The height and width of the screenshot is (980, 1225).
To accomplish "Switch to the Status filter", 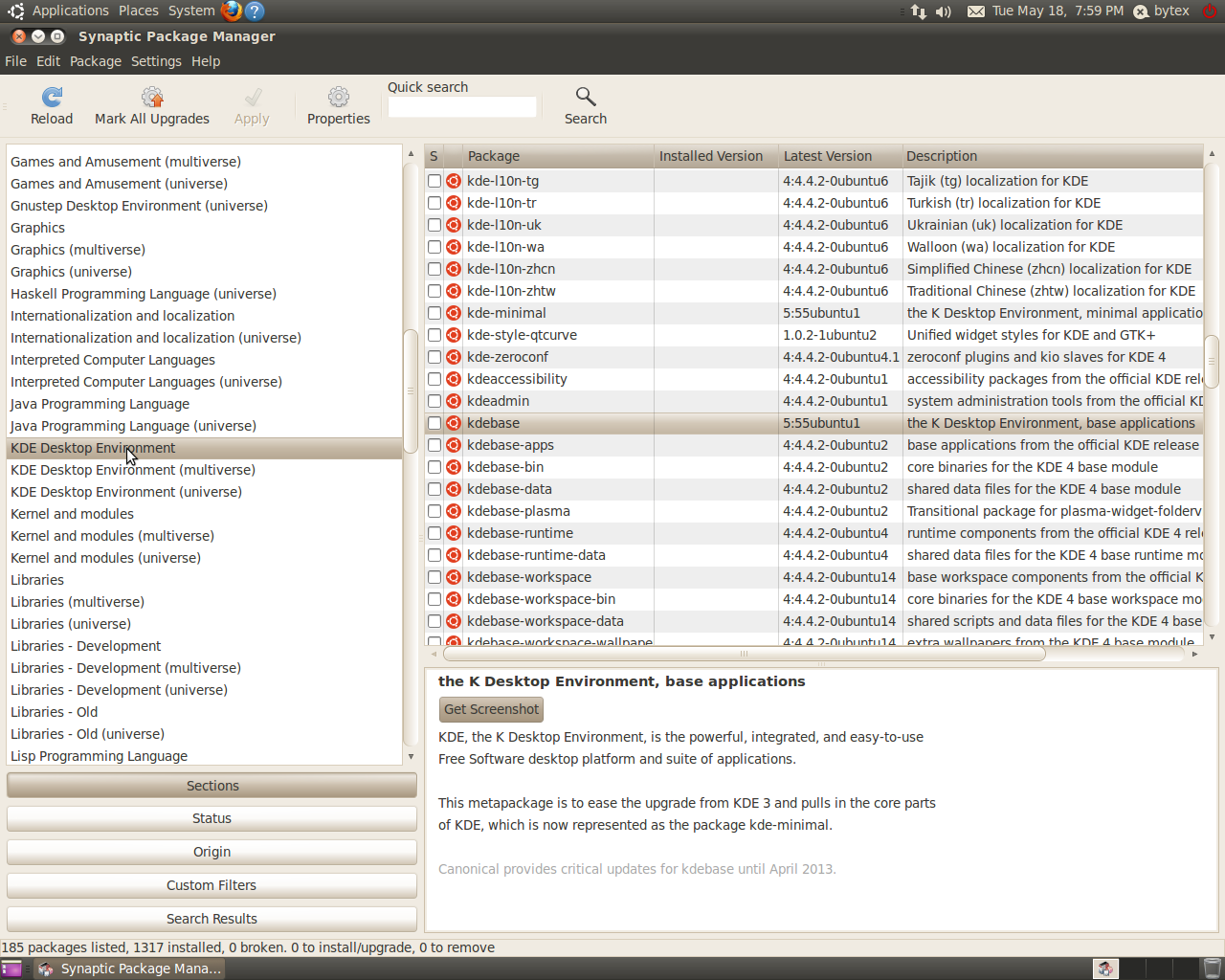I will (212, 818).
